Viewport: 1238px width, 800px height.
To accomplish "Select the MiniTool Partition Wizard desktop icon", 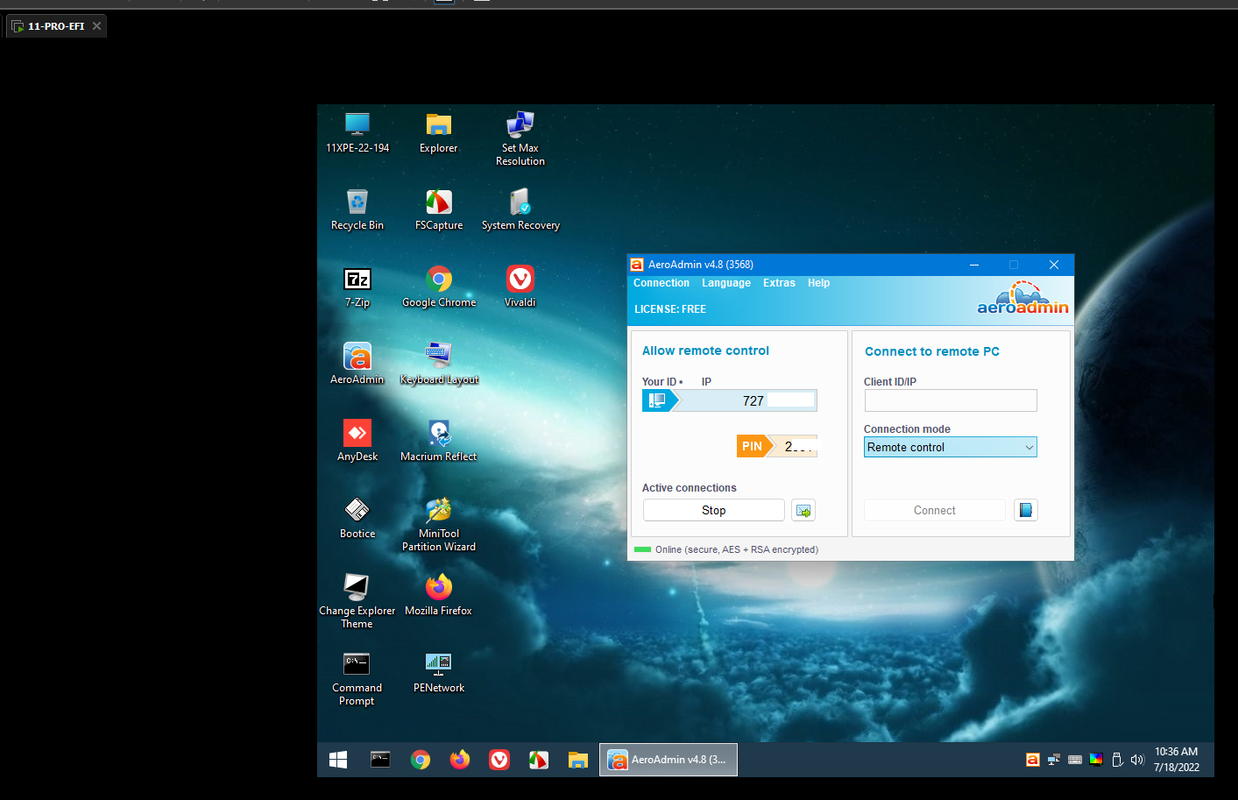I will tap(438, 524).
